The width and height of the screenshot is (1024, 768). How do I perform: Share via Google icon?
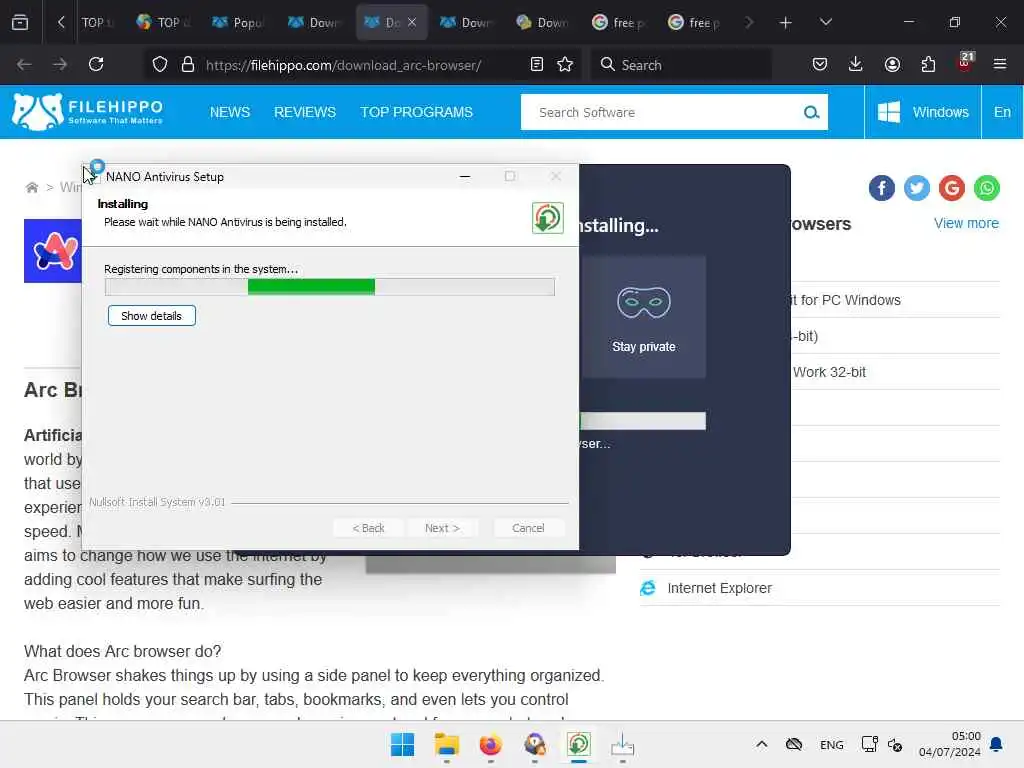[952, 188]
